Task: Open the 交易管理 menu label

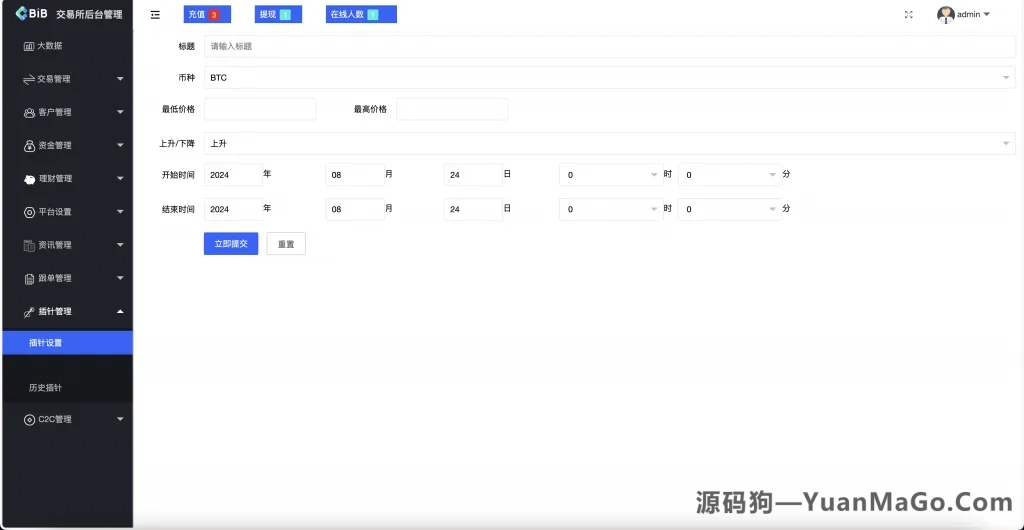Action: point(54,80)
